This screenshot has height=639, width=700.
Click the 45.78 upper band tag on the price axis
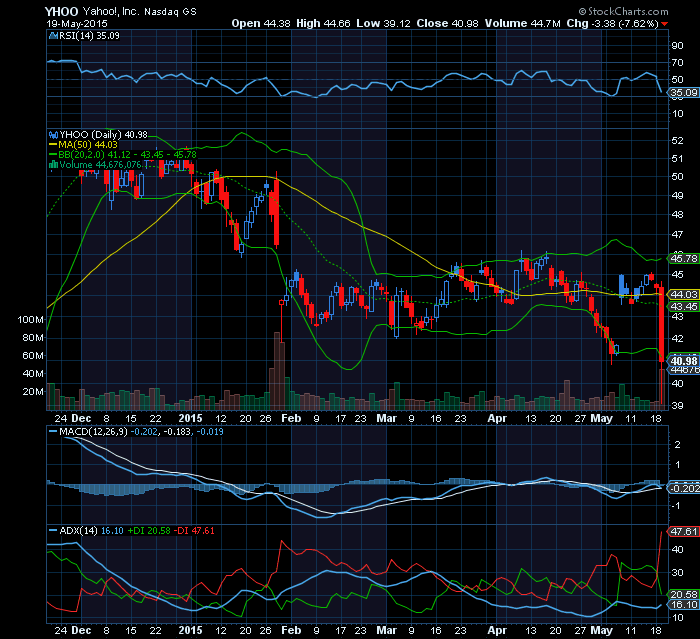click(683, 259)
